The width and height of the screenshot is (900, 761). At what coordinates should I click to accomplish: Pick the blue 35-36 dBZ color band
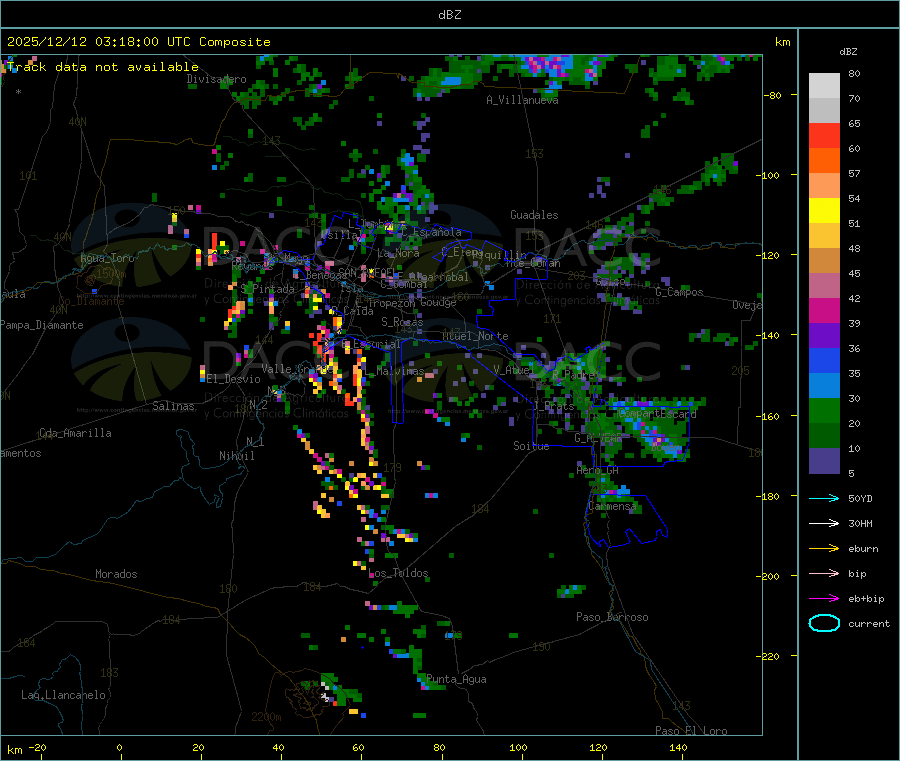coord(824,360)
